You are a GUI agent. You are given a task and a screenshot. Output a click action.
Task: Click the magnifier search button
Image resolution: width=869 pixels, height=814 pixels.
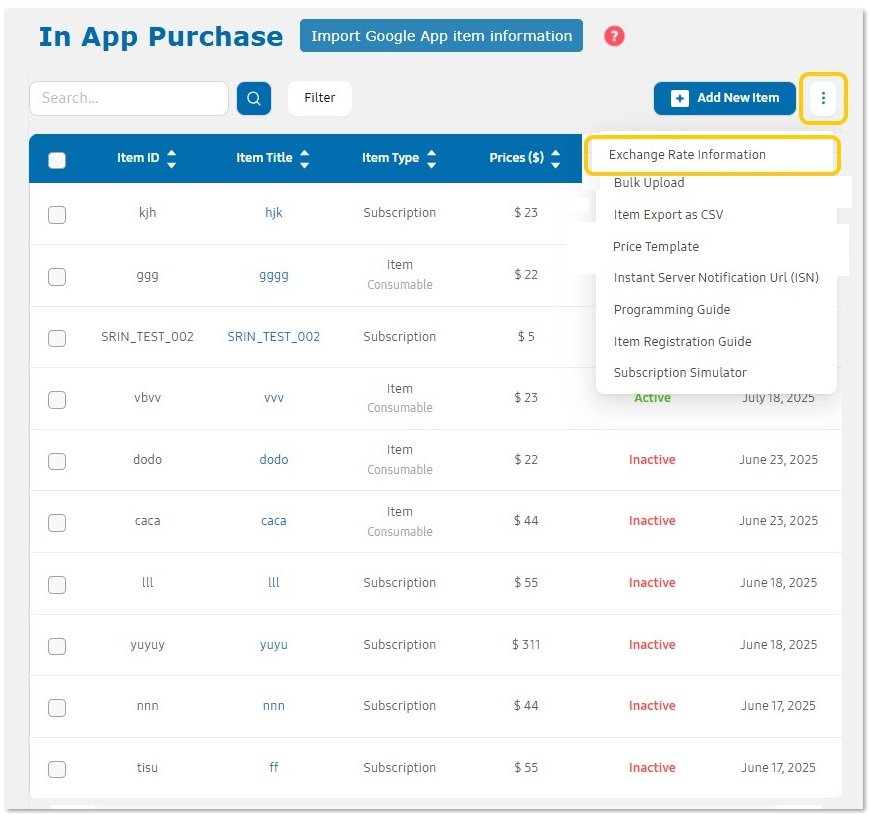pyautogui.click(x=254, y=98)
